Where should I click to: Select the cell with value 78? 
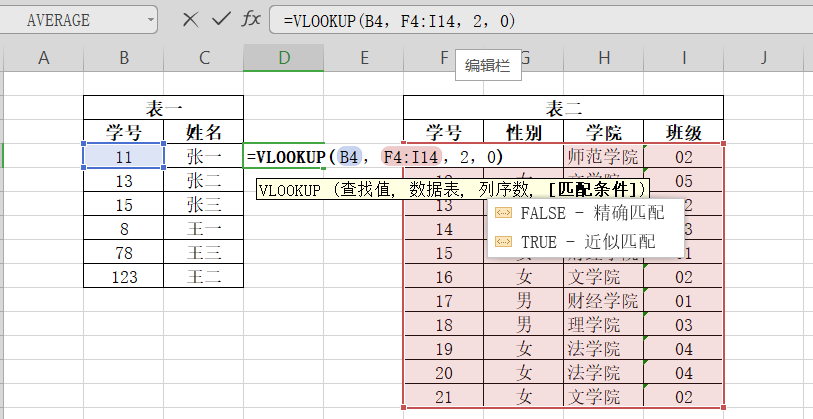(124, 252)
